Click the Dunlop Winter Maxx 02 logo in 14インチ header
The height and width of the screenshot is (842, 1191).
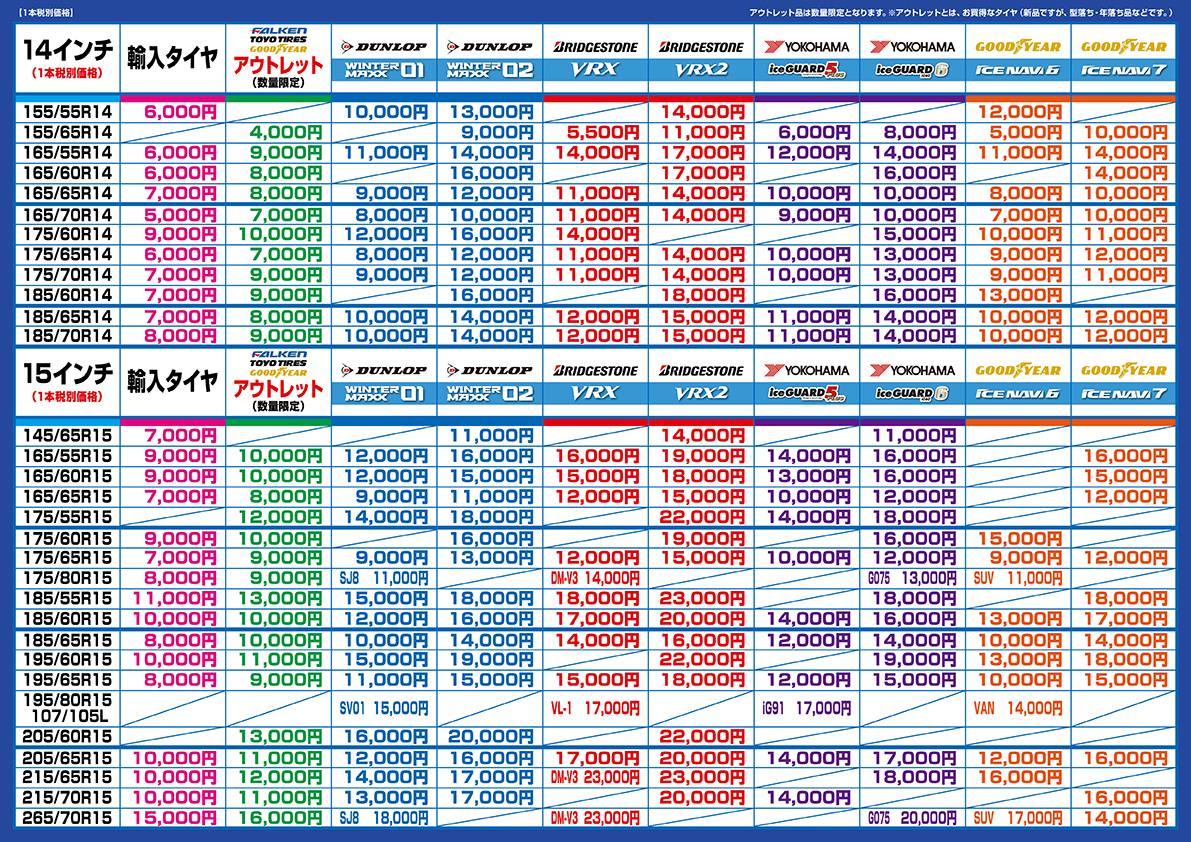[x=490, y=58]
